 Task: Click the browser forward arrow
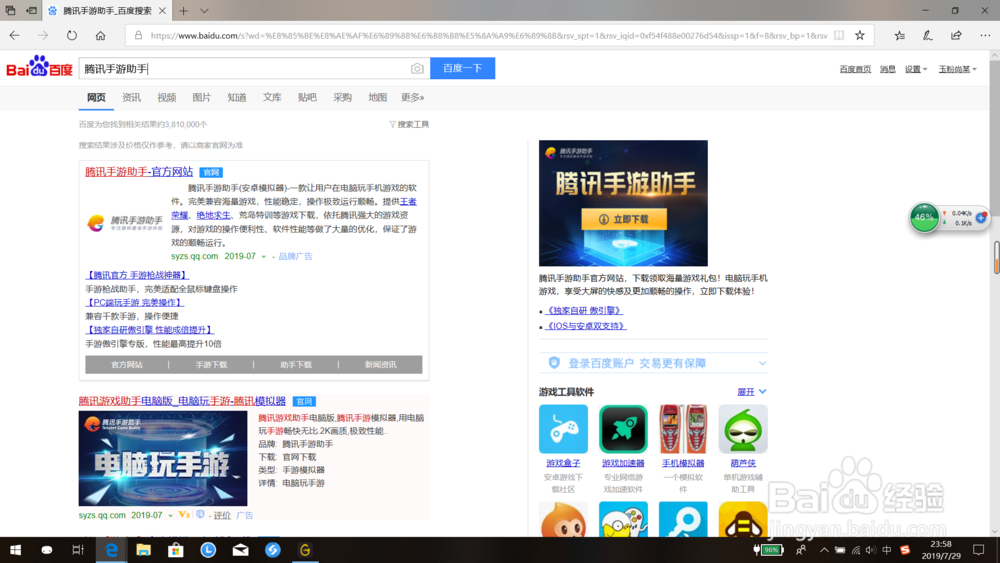(x=43, y=36)
